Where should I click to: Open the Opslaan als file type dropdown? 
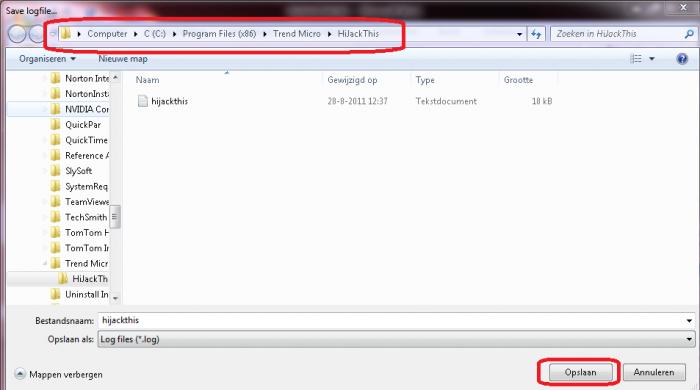(x=396, y=340)
